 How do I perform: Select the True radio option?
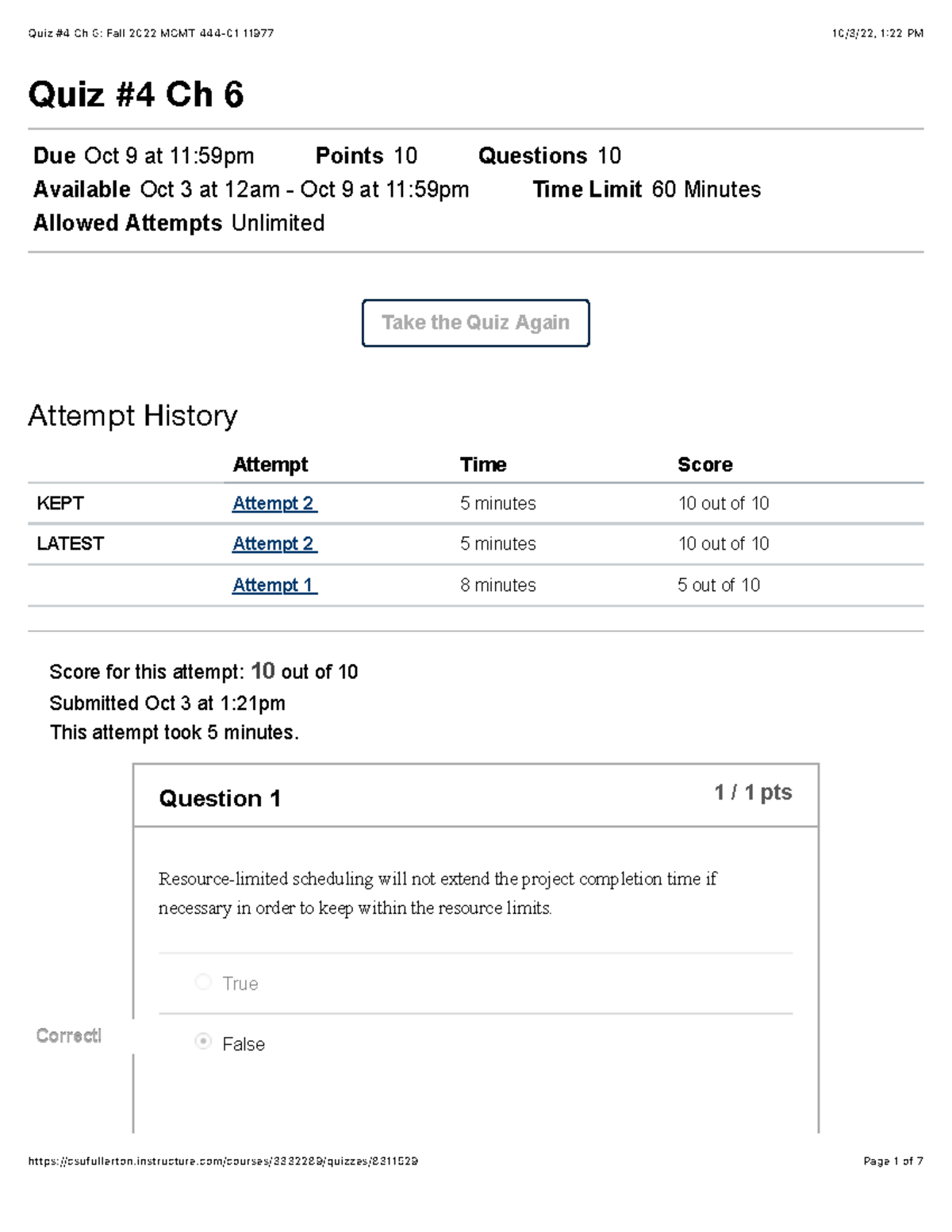[204, 982]
